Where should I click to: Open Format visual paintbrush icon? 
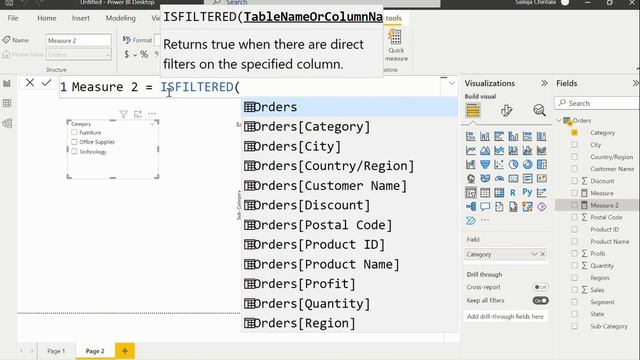506,111
